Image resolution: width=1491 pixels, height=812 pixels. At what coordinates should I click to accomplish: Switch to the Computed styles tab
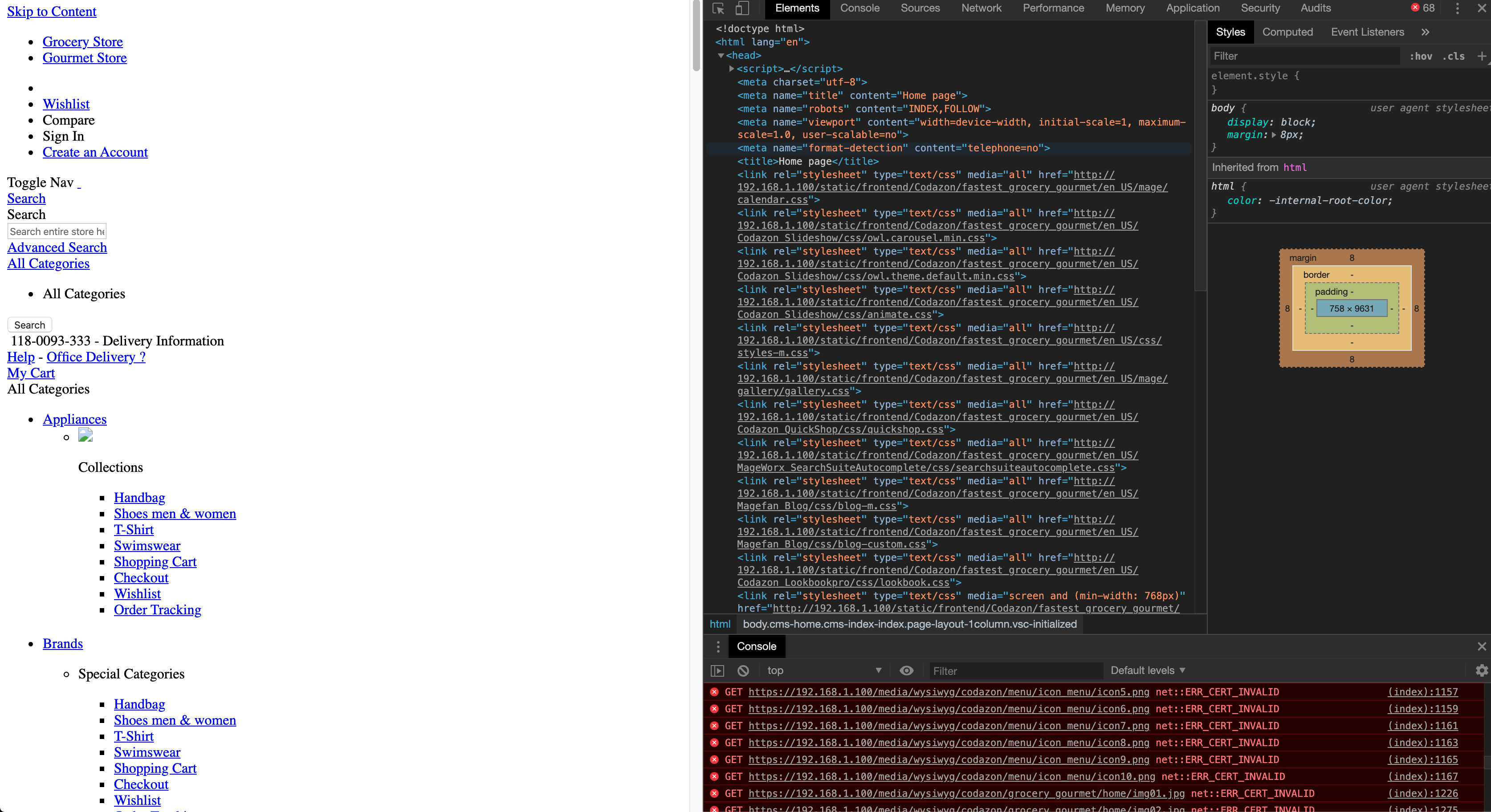[1287, 32]
